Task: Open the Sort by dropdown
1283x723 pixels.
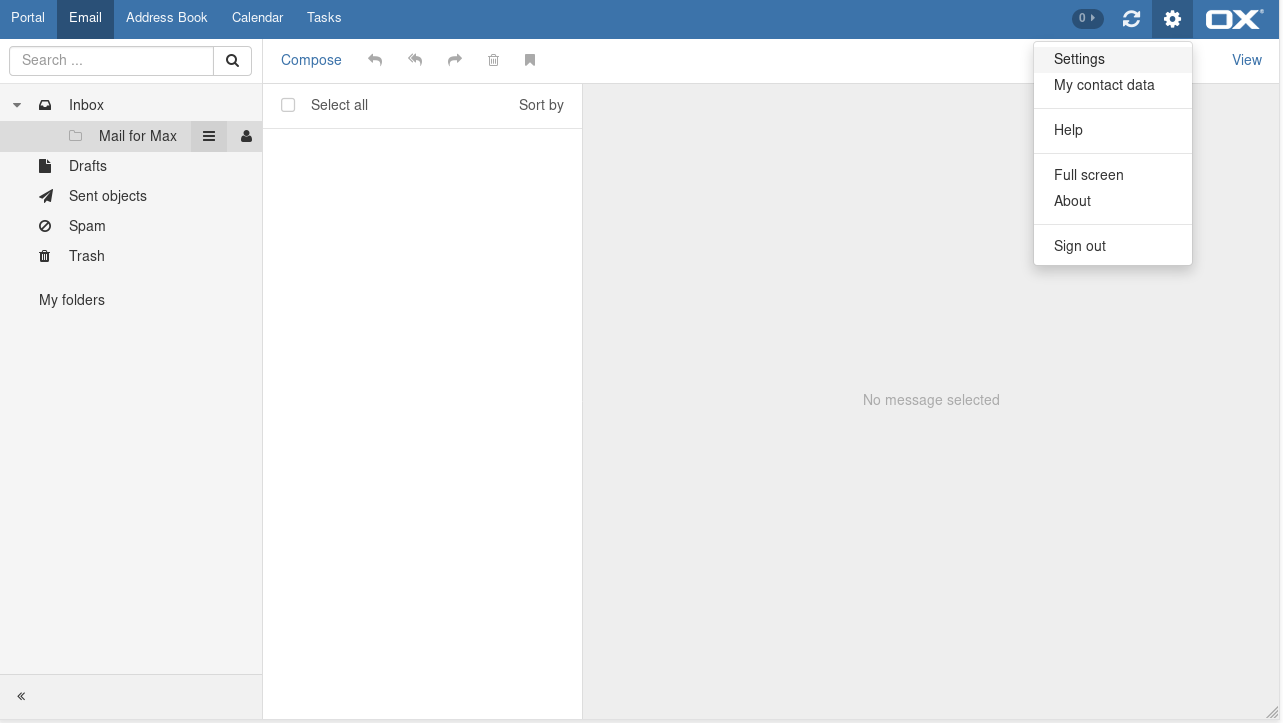Action: 541,105
